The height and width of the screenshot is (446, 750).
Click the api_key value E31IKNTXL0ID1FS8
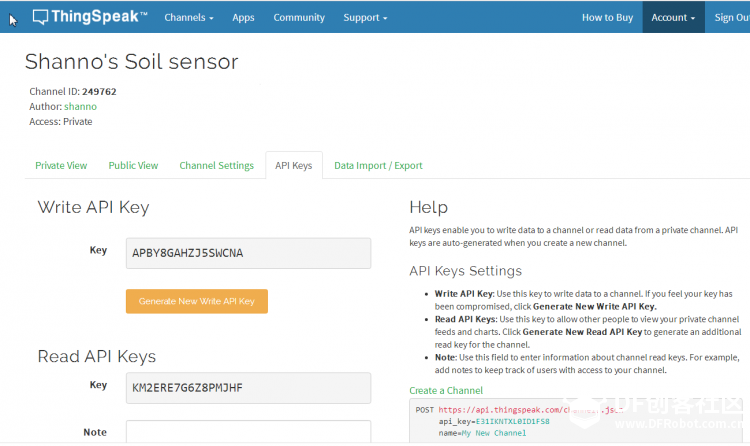[512, 422]
